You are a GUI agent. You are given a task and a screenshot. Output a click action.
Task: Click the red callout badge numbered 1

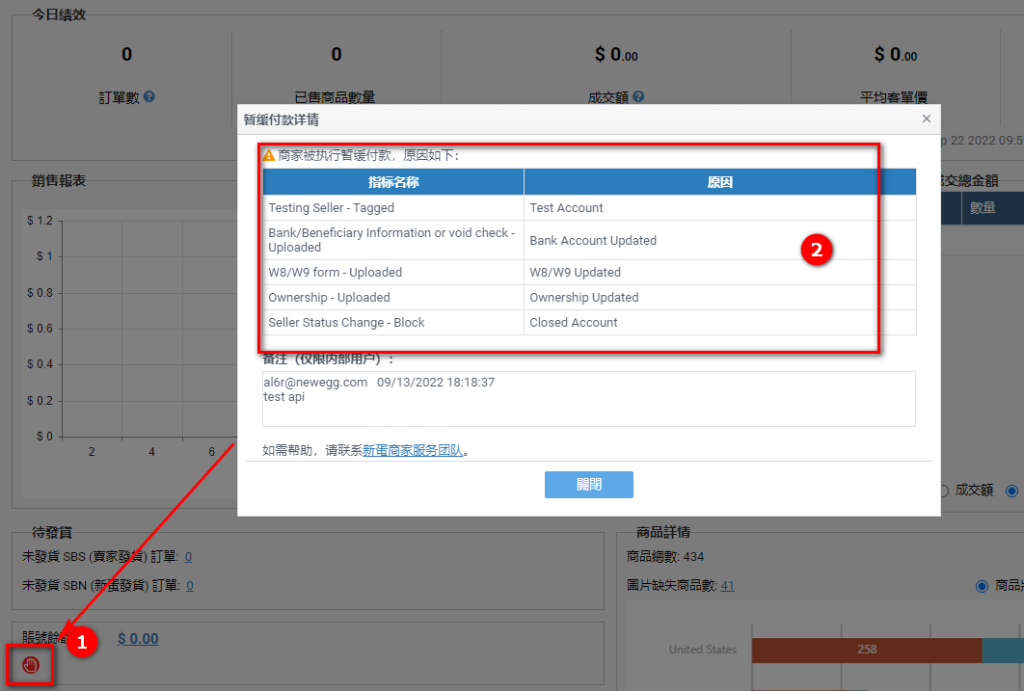click(x=82, y=643)
